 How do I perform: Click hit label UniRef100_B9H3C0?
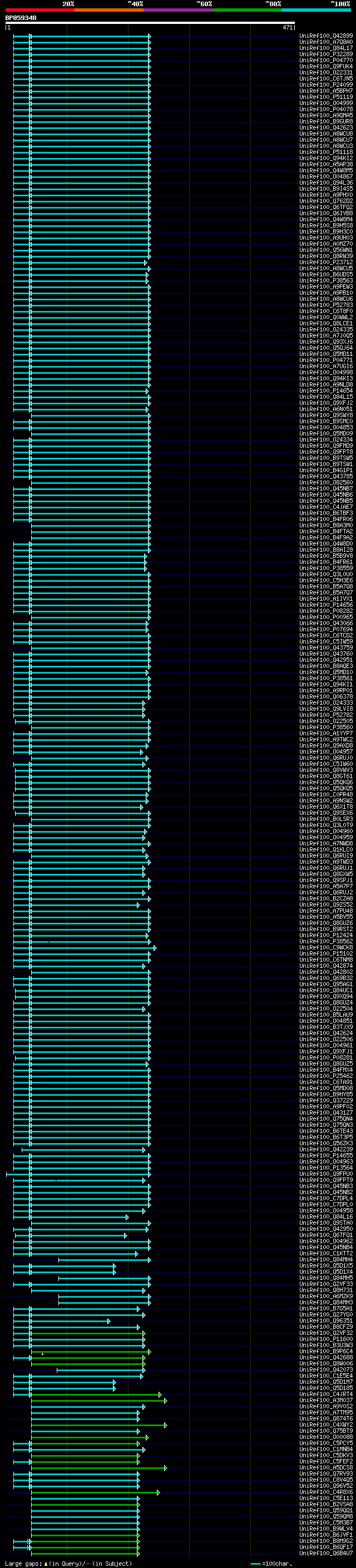(x=326, y=231)
